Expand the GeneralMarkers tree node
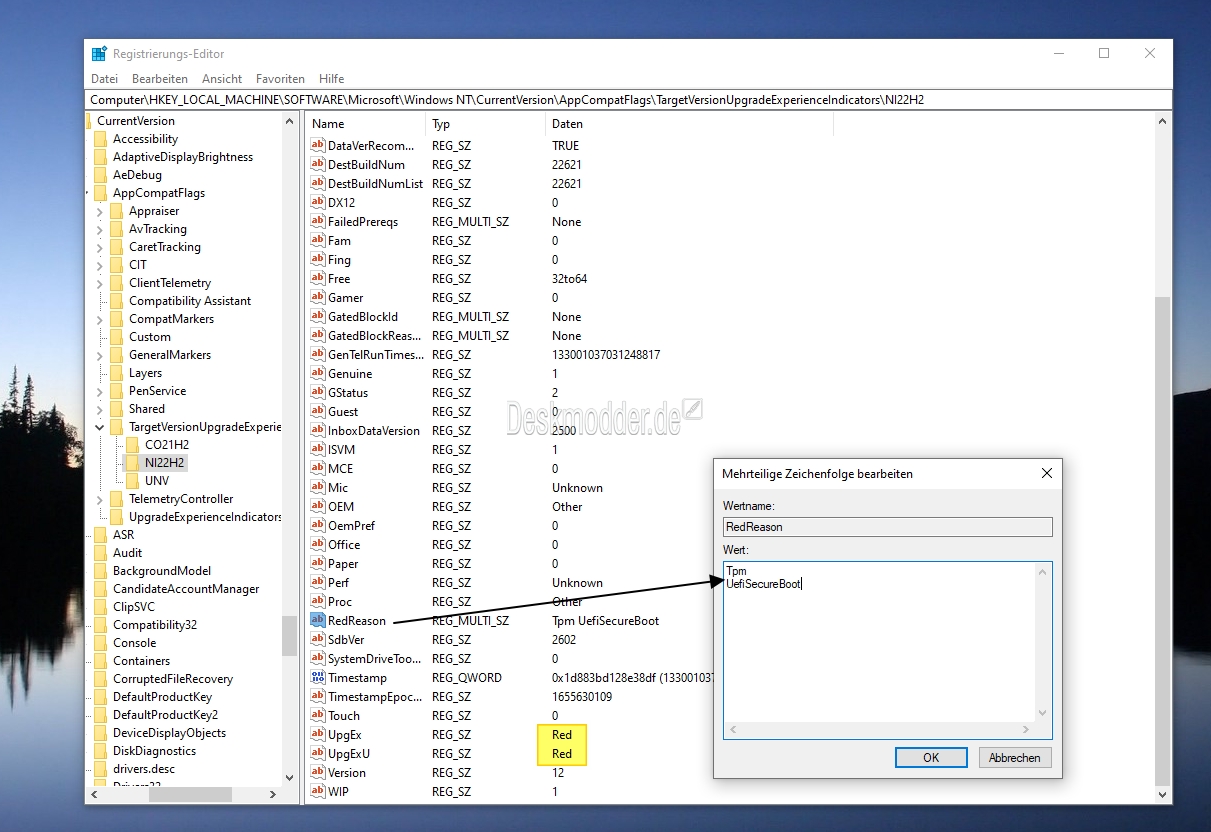This screenshot has width=1211, height=832. point(99,355)
